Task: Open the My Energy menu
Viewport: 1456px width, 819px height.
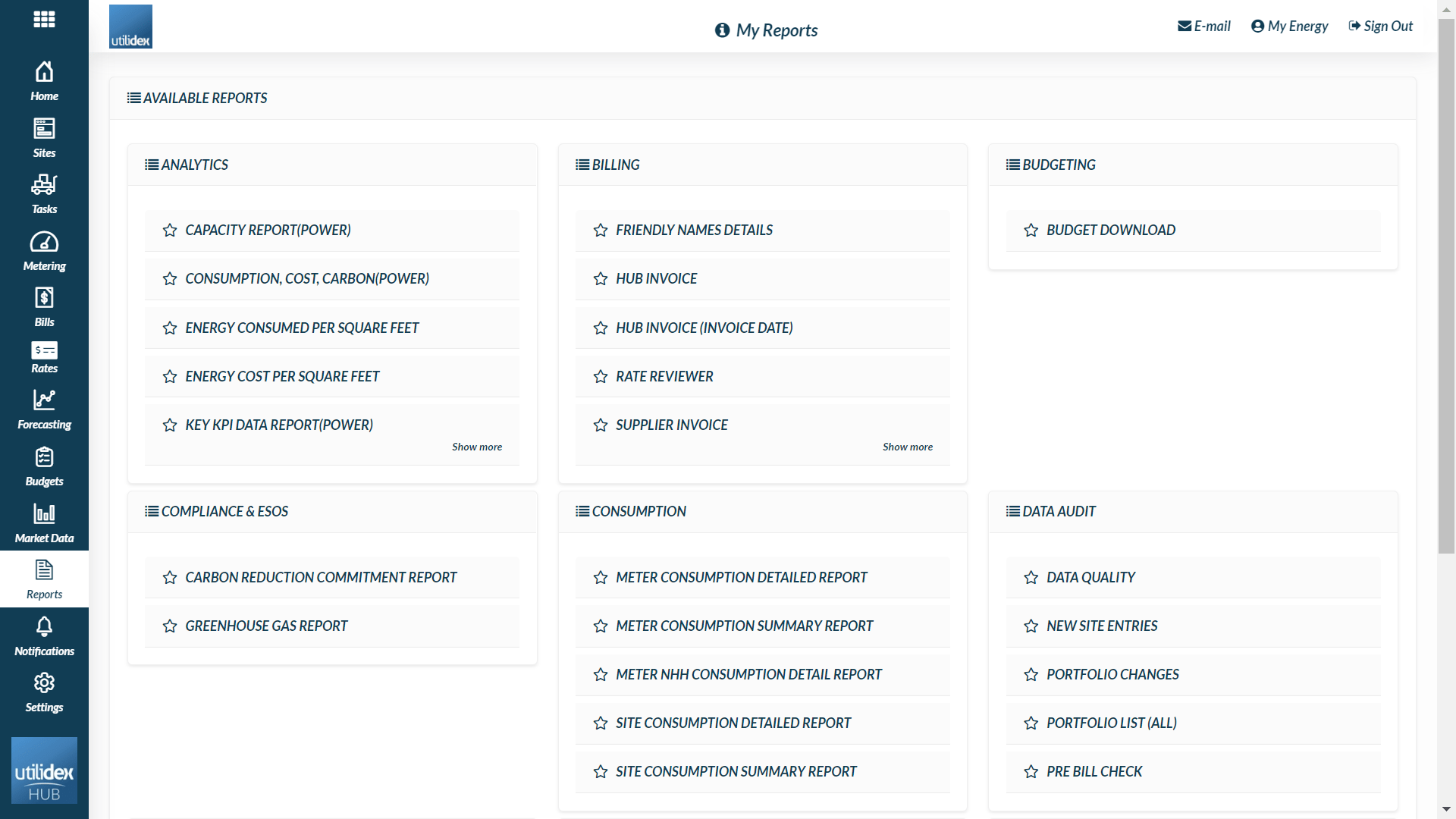Action: tap(1289, 27)
